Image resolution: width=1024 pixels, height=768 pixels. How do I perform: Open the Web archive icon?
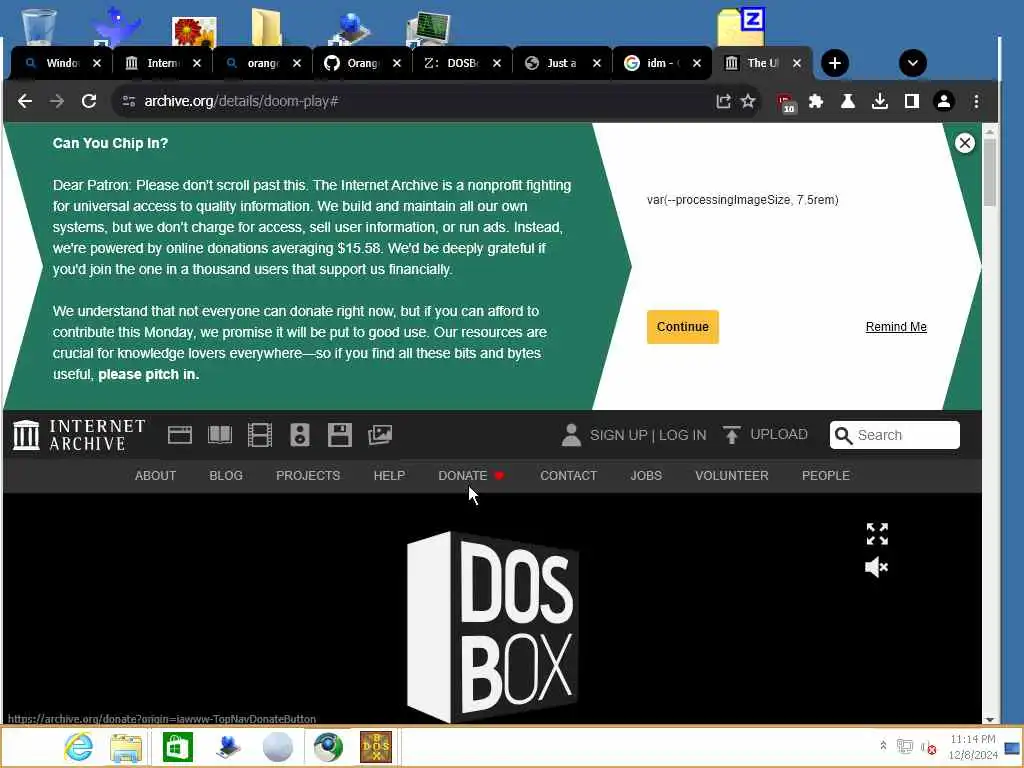coord(180,435)
